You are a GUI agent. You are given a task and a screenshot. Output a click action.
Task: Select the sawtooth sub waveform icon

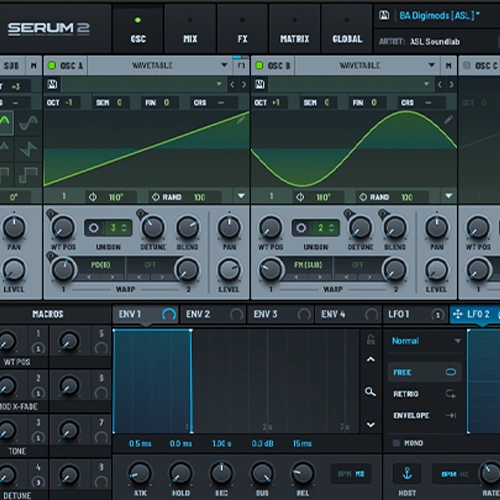[28, 149]
